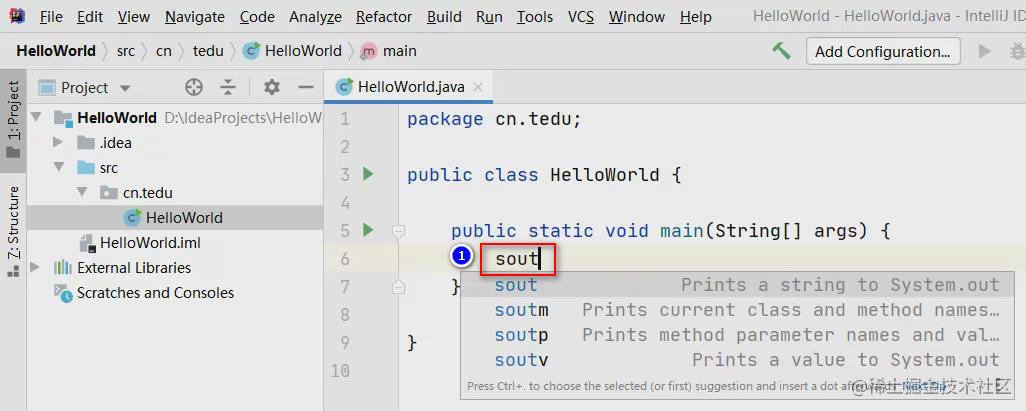Click the IntelliJ IDEA app logo
The height and width of the screenshot is (411, 1026).
pos(16,16)
